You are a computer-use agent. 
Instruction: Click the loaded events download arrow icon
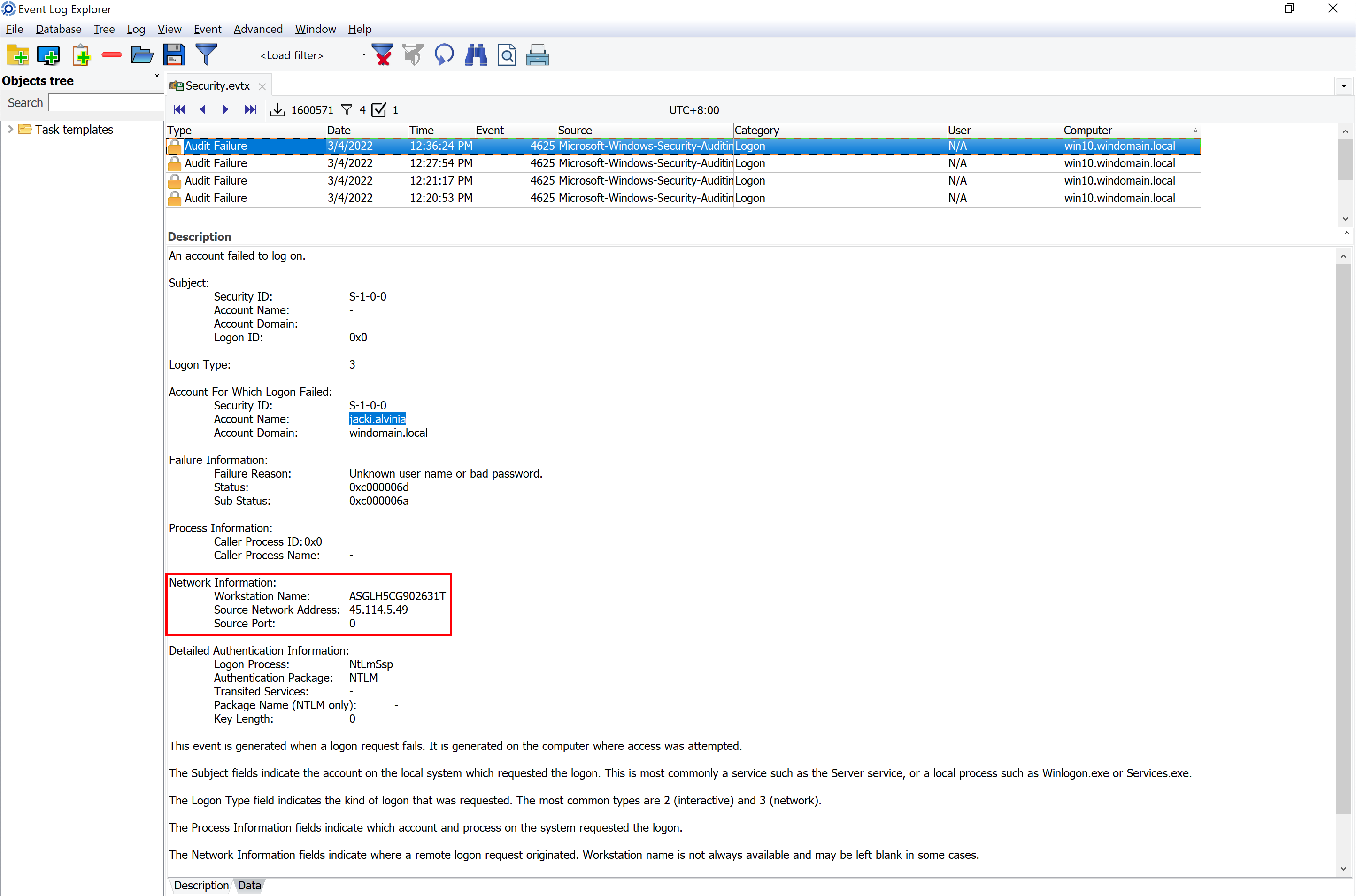click(277, 110)
